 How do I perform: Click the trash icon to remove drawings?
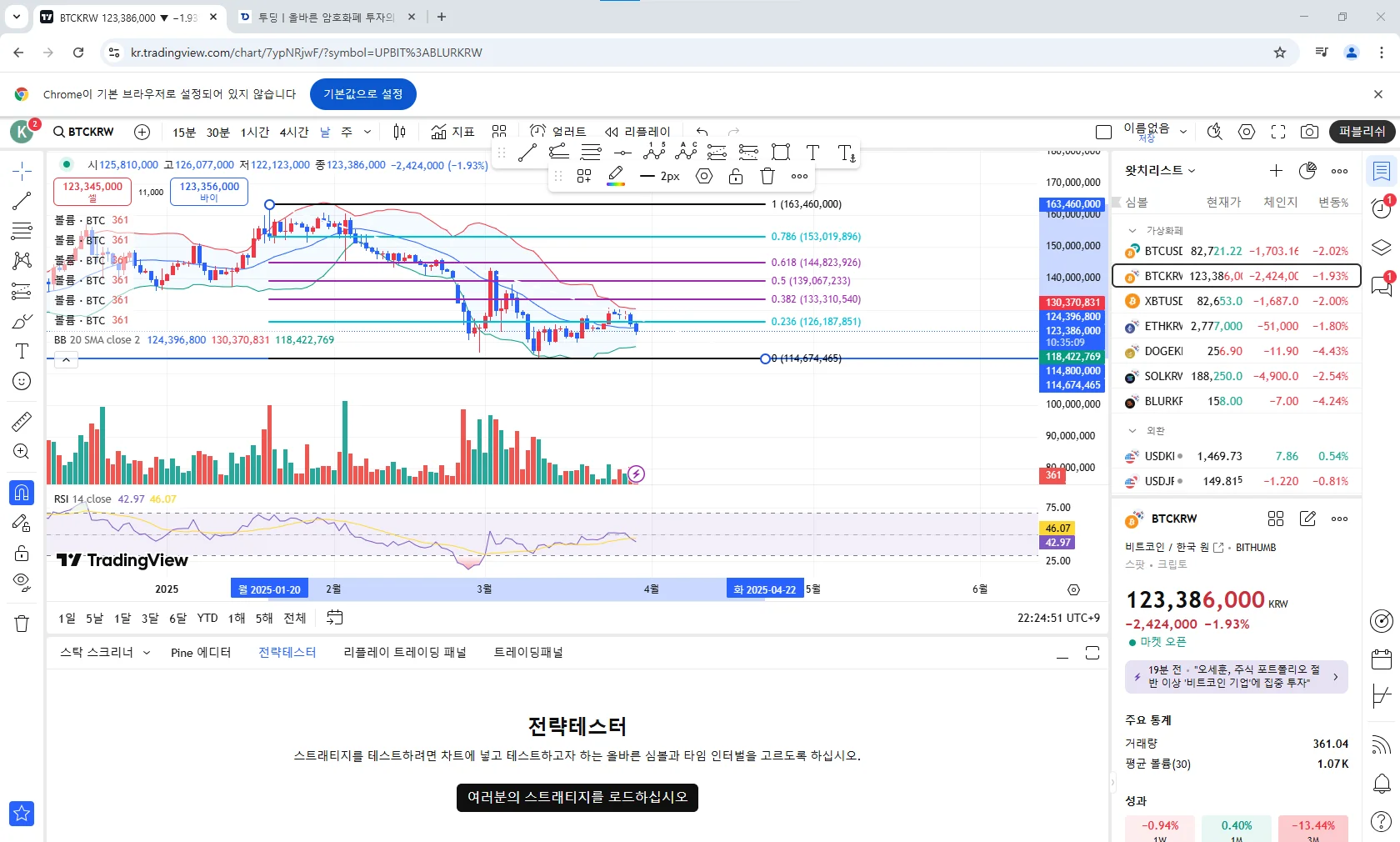22,624
